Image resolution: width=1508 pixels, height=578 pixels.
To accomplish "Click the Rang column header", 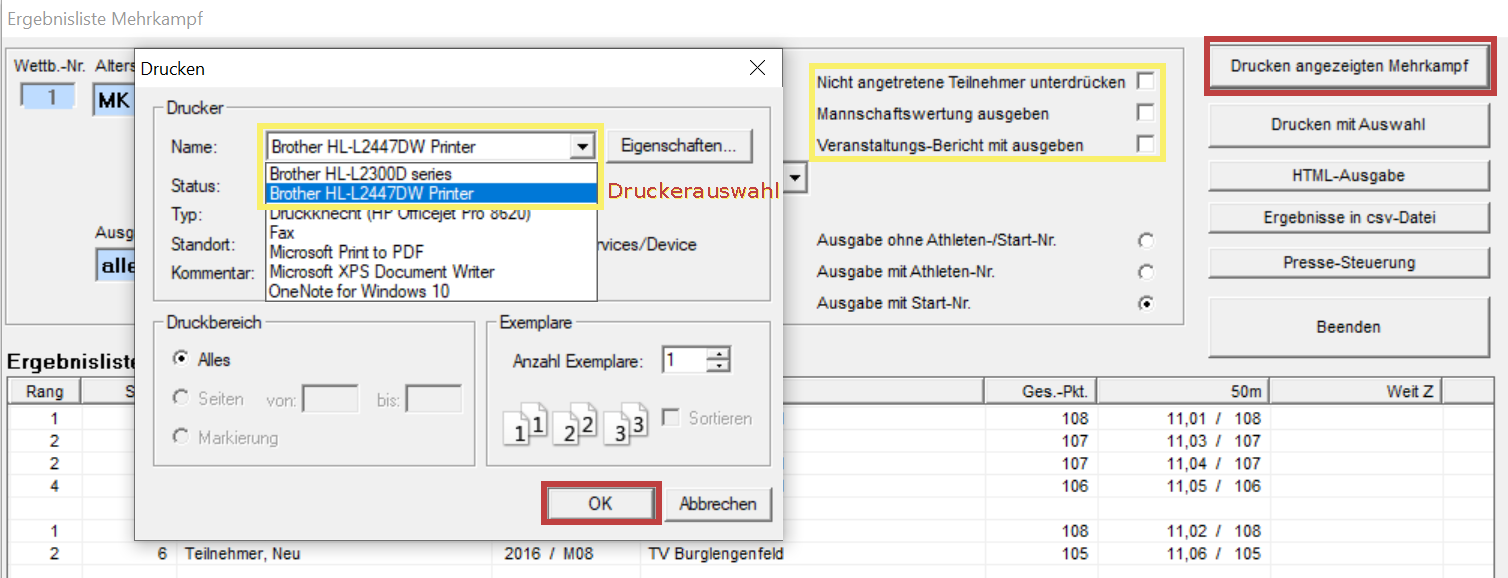I will pos(44,391).
